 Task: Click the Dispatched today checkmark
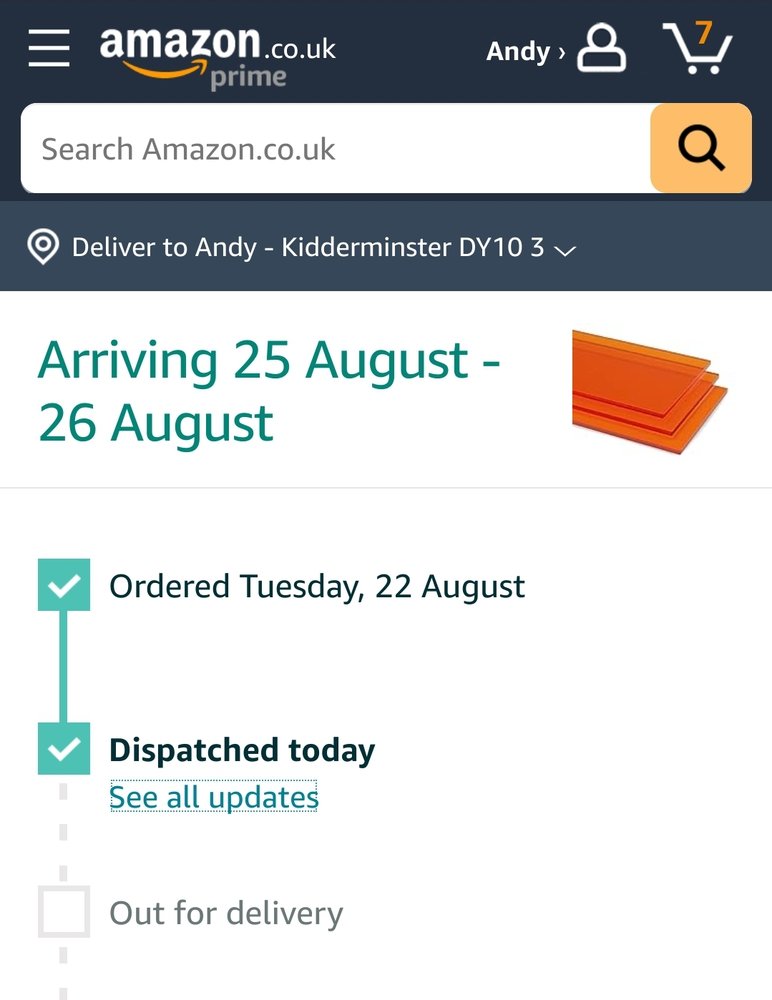point(64,749)
